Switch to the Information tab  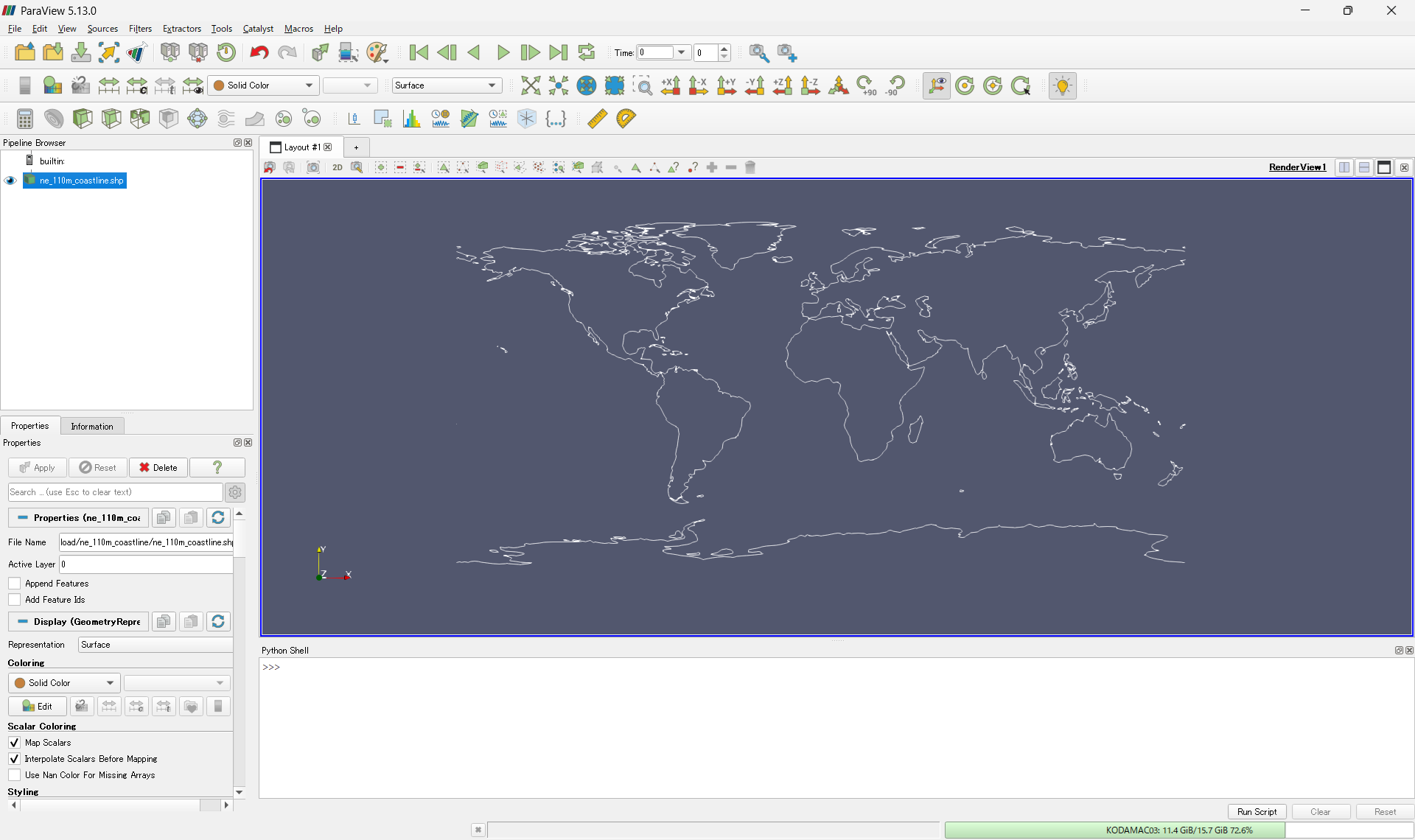[91, 426]
